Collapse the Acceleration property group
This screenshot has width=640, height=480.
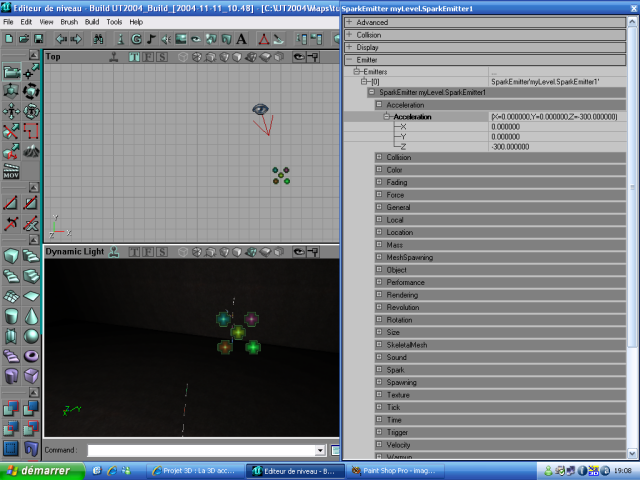379,104
